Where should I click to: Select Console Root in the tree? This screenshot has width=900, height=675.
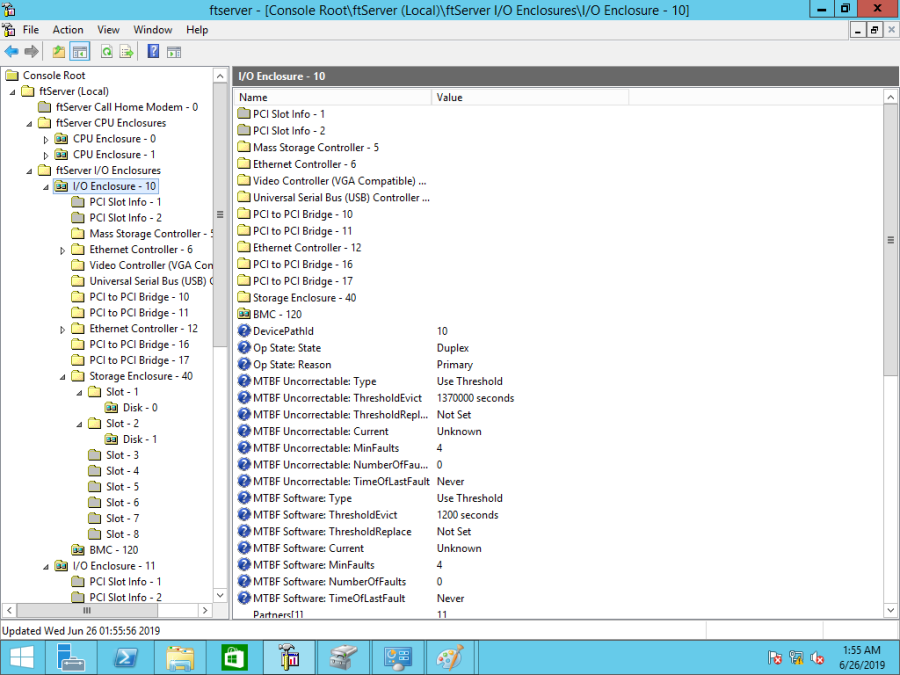tap(54, 75)
